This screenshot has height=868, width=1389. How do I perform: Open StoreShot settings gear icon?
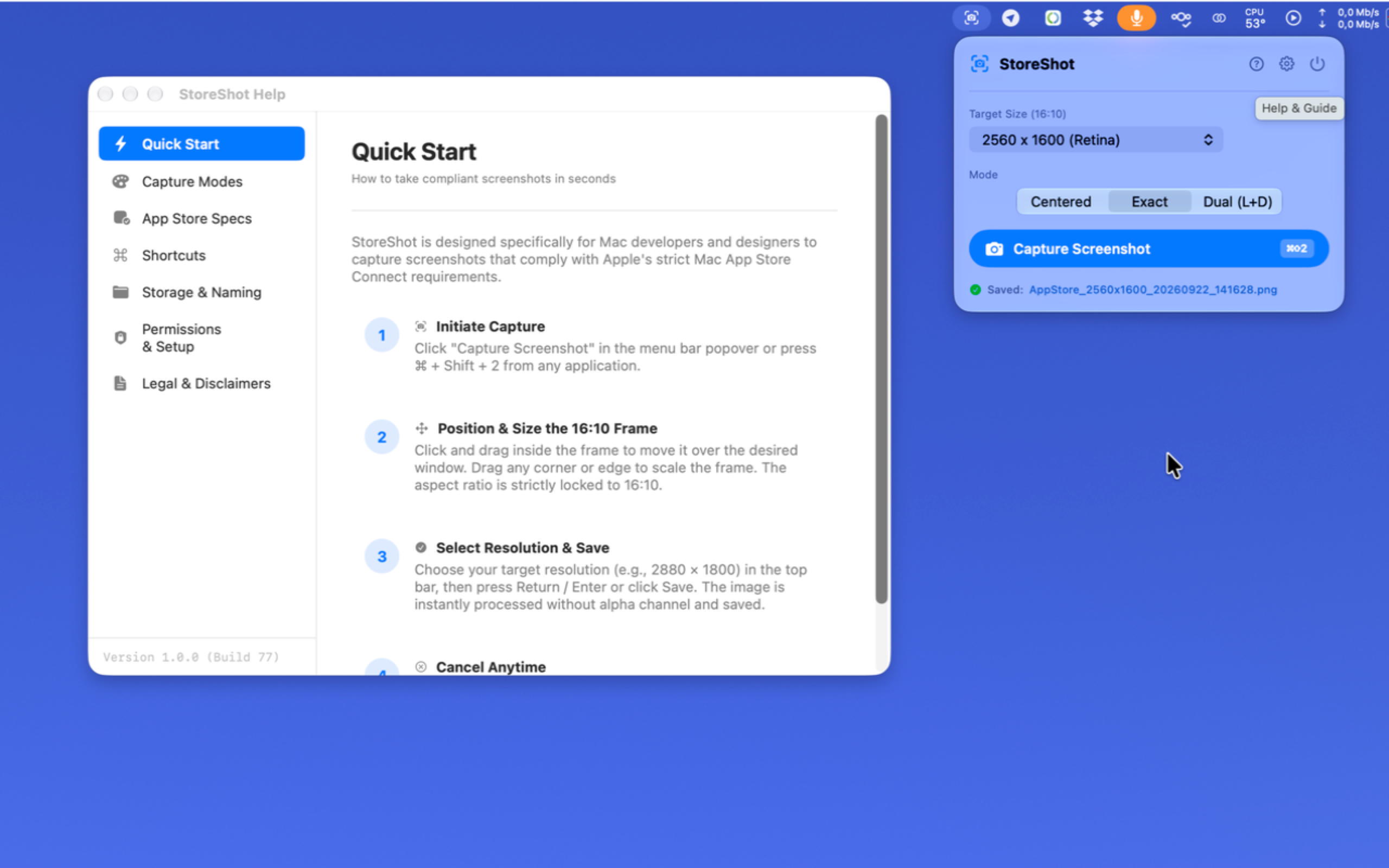pyautogui.click(x=1286, y=63)
